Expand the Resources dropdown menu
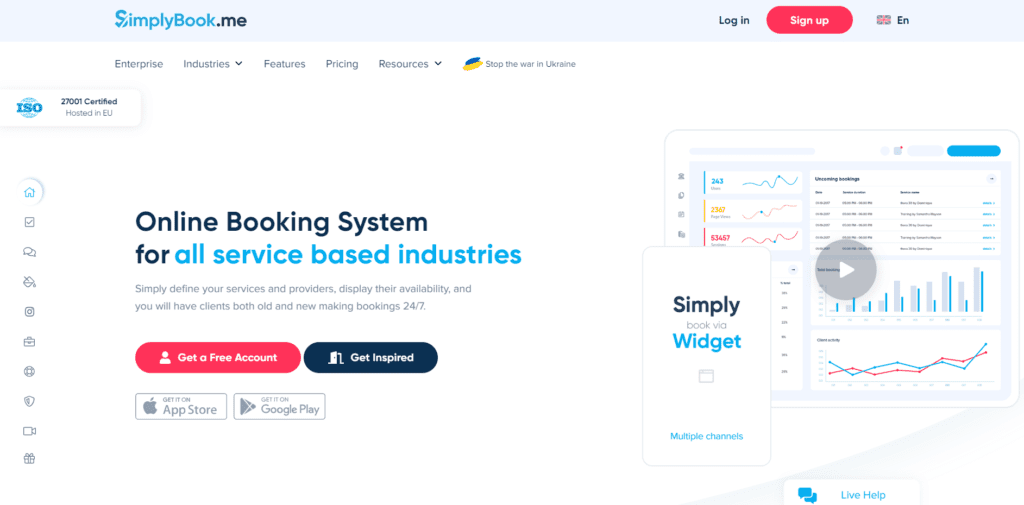1024x505 pixels. click(409, 64)
